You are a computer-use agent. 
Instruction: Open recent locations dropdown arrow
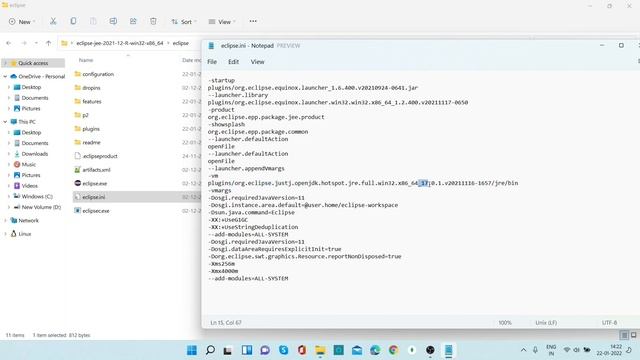click(36, 43)
